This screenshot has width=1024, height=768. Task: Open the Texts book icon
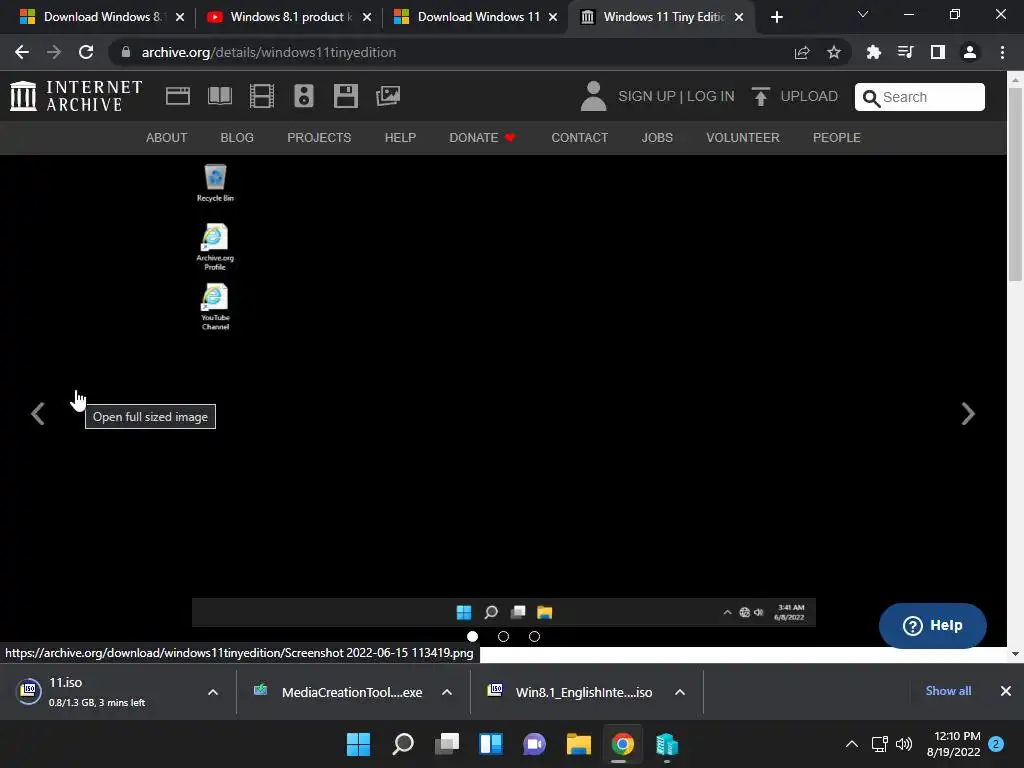tap(219, 96)
